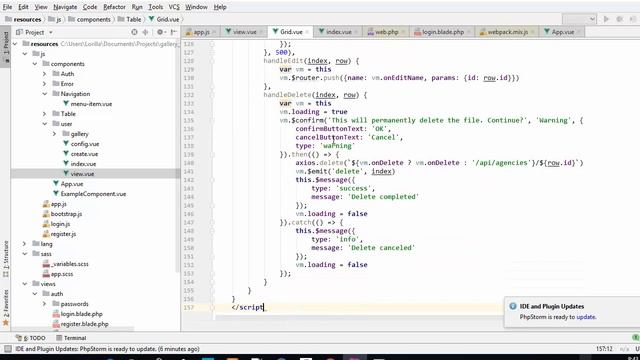640x360 pixels.
Task: Collapse the Navigation folder
Action: pyautogui.click(x=44, y=94)
